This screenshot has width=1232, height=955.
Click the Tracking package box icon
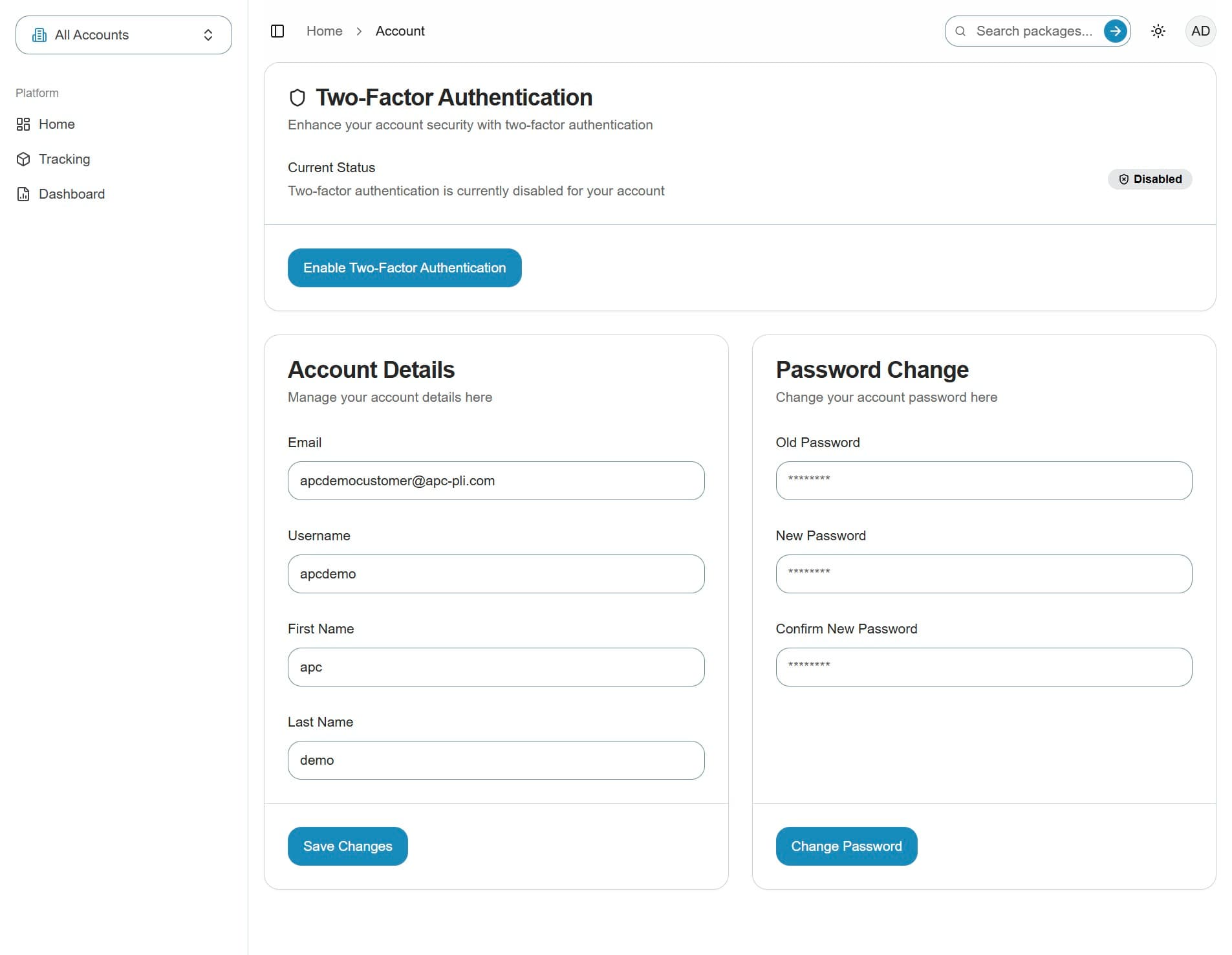click(23, 159)
